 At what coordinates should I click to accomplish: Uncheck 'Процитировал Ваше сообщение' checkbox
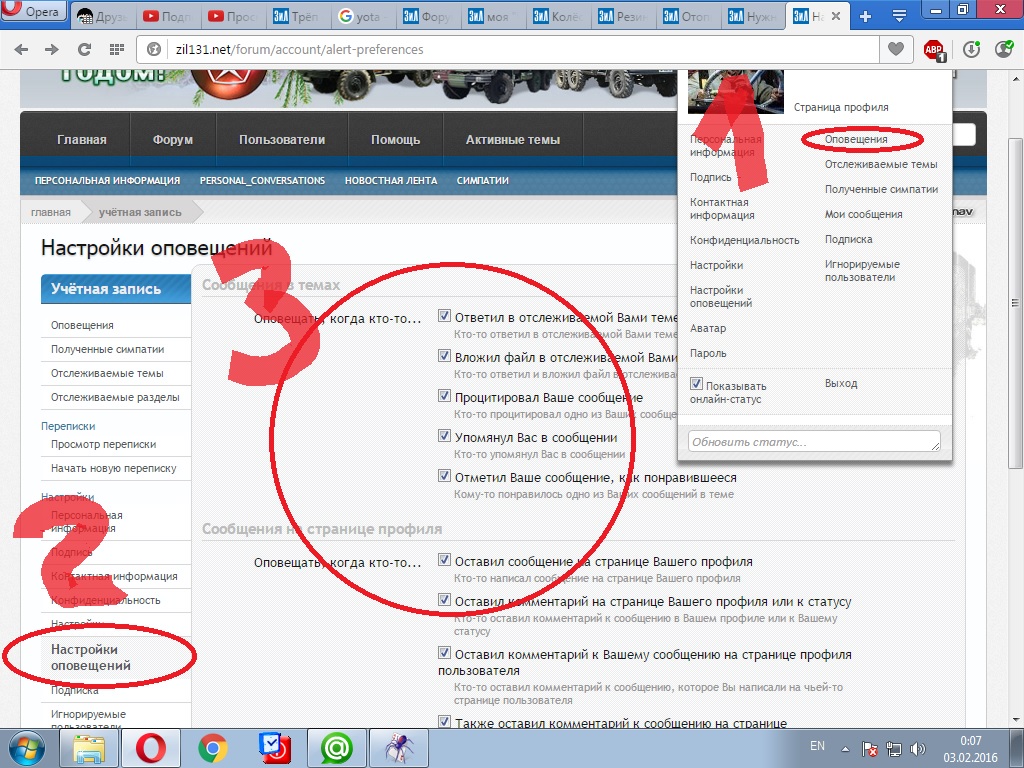(445, 396)
